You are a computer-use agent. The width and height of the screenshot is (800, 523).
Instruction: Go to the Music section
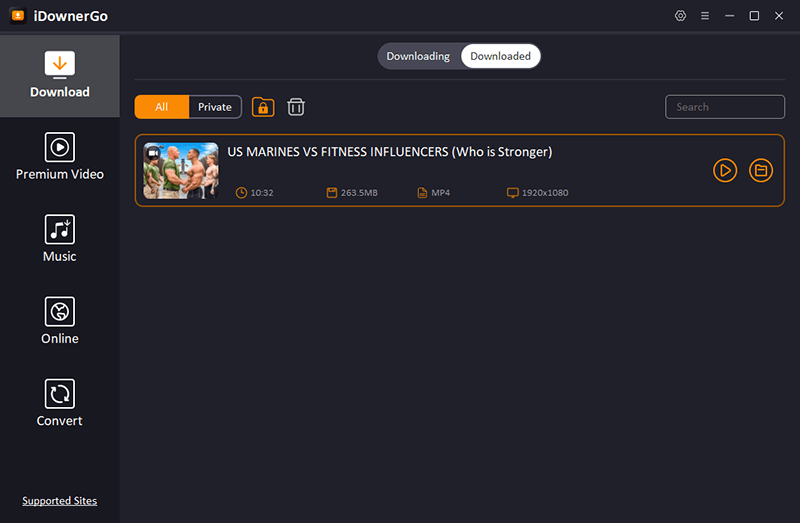(x=60, y=240)
